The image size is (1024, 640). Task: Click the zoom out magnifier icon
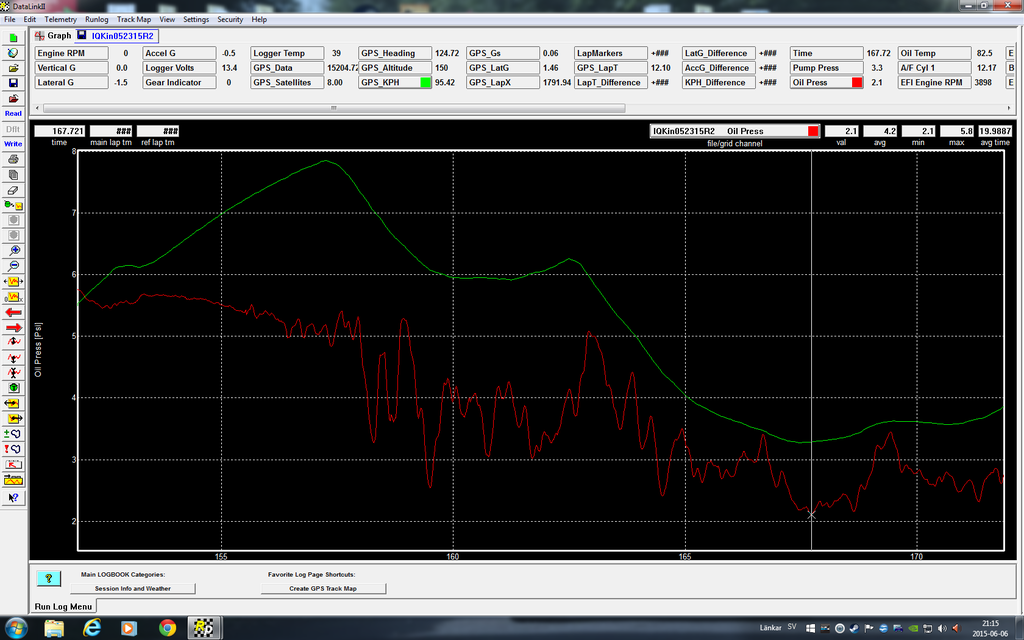pyautogui.click(x=14, y=266)
